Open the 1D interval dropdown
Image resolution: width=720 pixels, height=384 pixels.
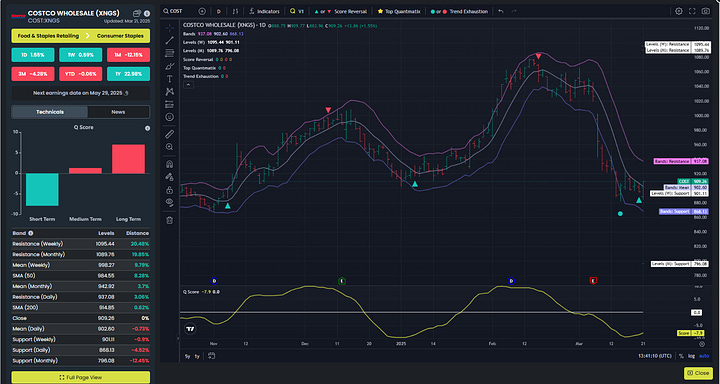(219, 11)
